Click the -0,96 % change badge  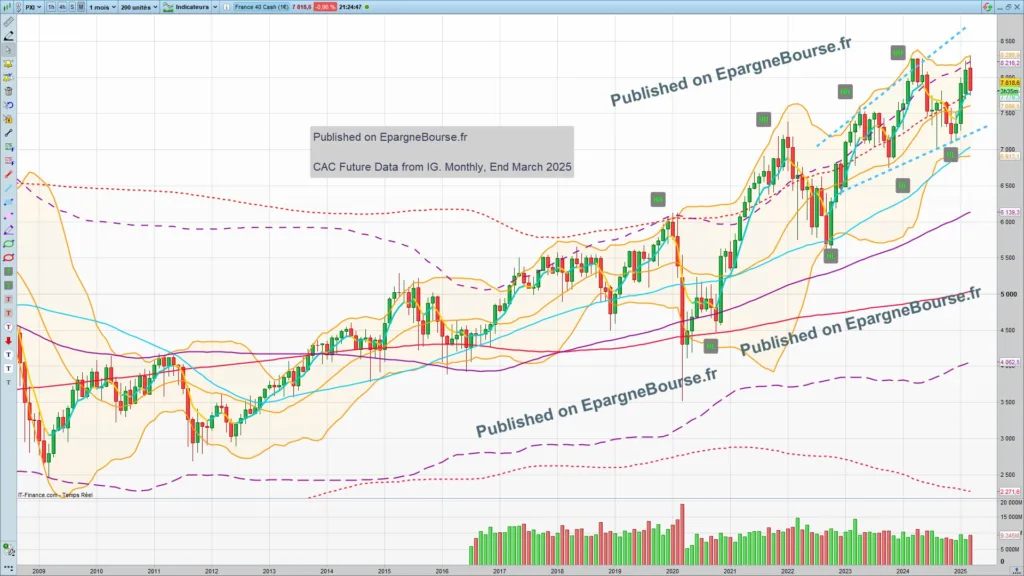click(x=325, y=7)
